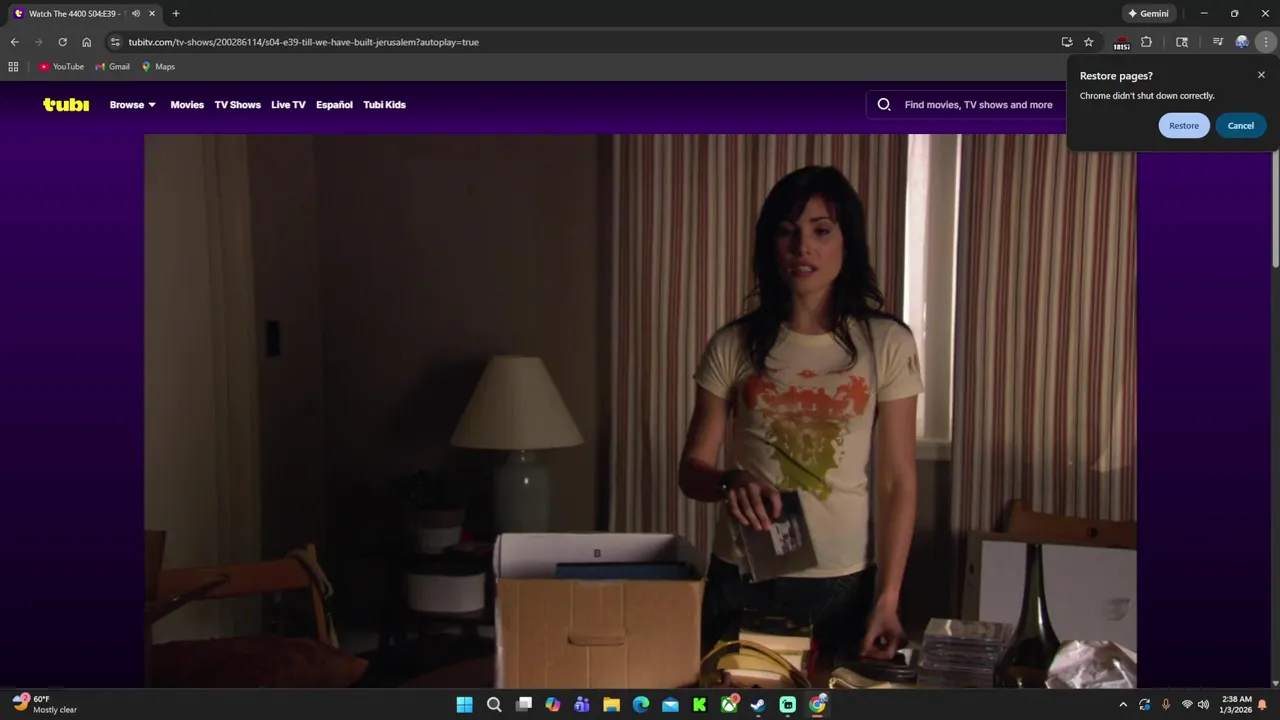Screen dimensions: 1280x720
Task: Open a new Chrome tab
Action: click(176, 13)
